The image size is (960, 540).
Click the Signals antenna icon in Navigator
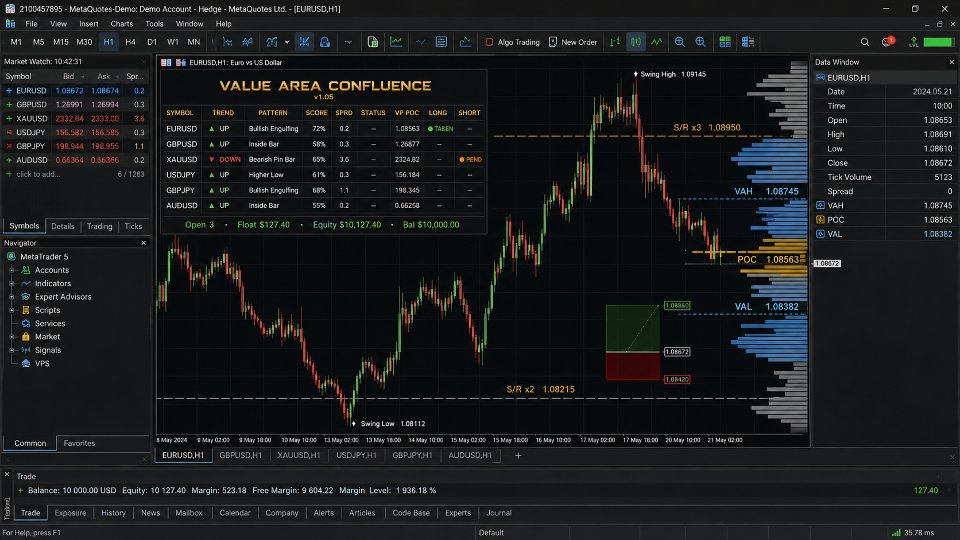(26, 350)
